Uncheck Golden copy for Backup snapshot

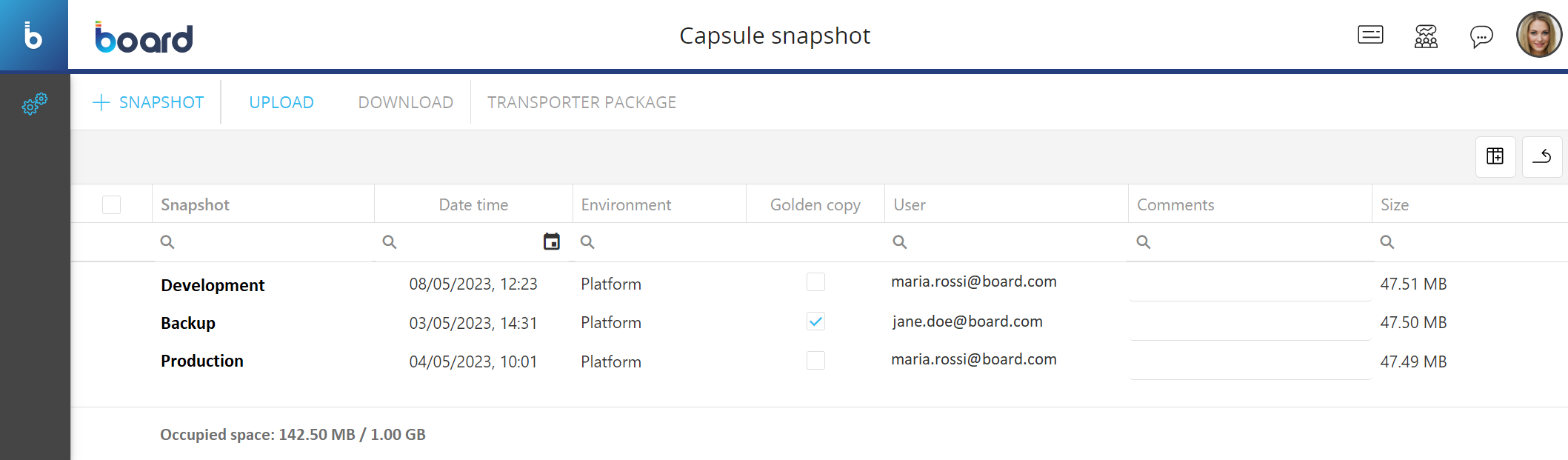(x=815, y=321)
